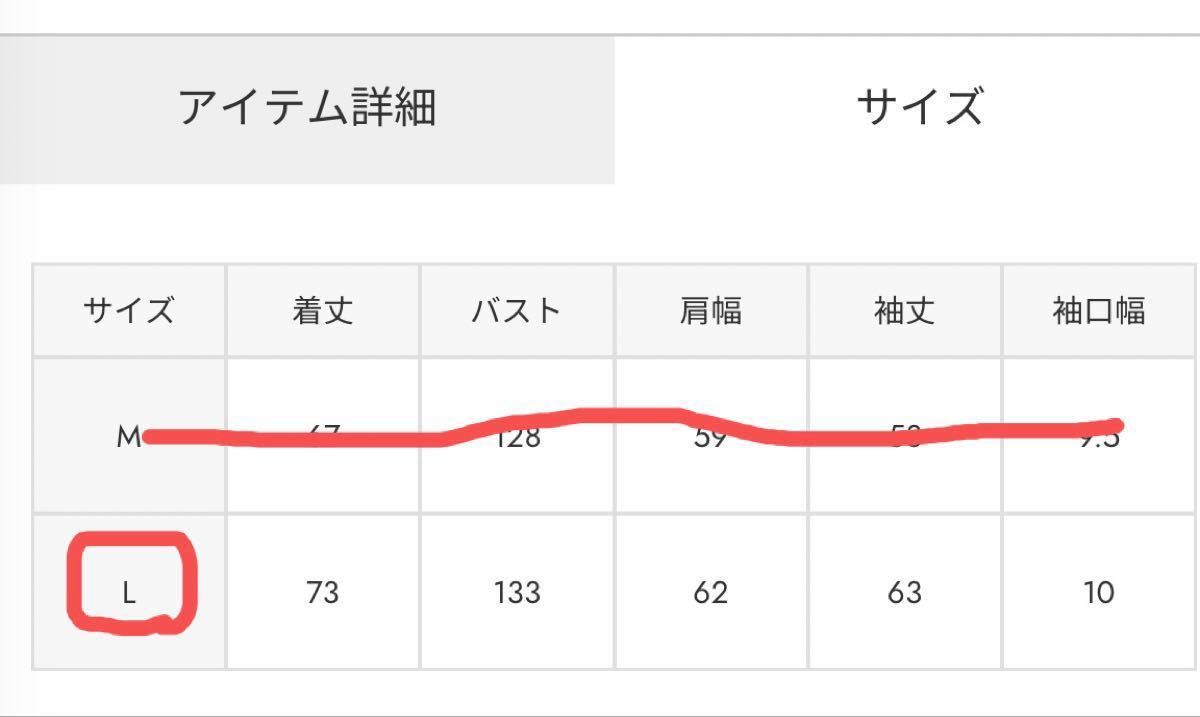This screenshot has height=717, width=1200.
Task: Click the サイズ column header
Action: [129, 311]
